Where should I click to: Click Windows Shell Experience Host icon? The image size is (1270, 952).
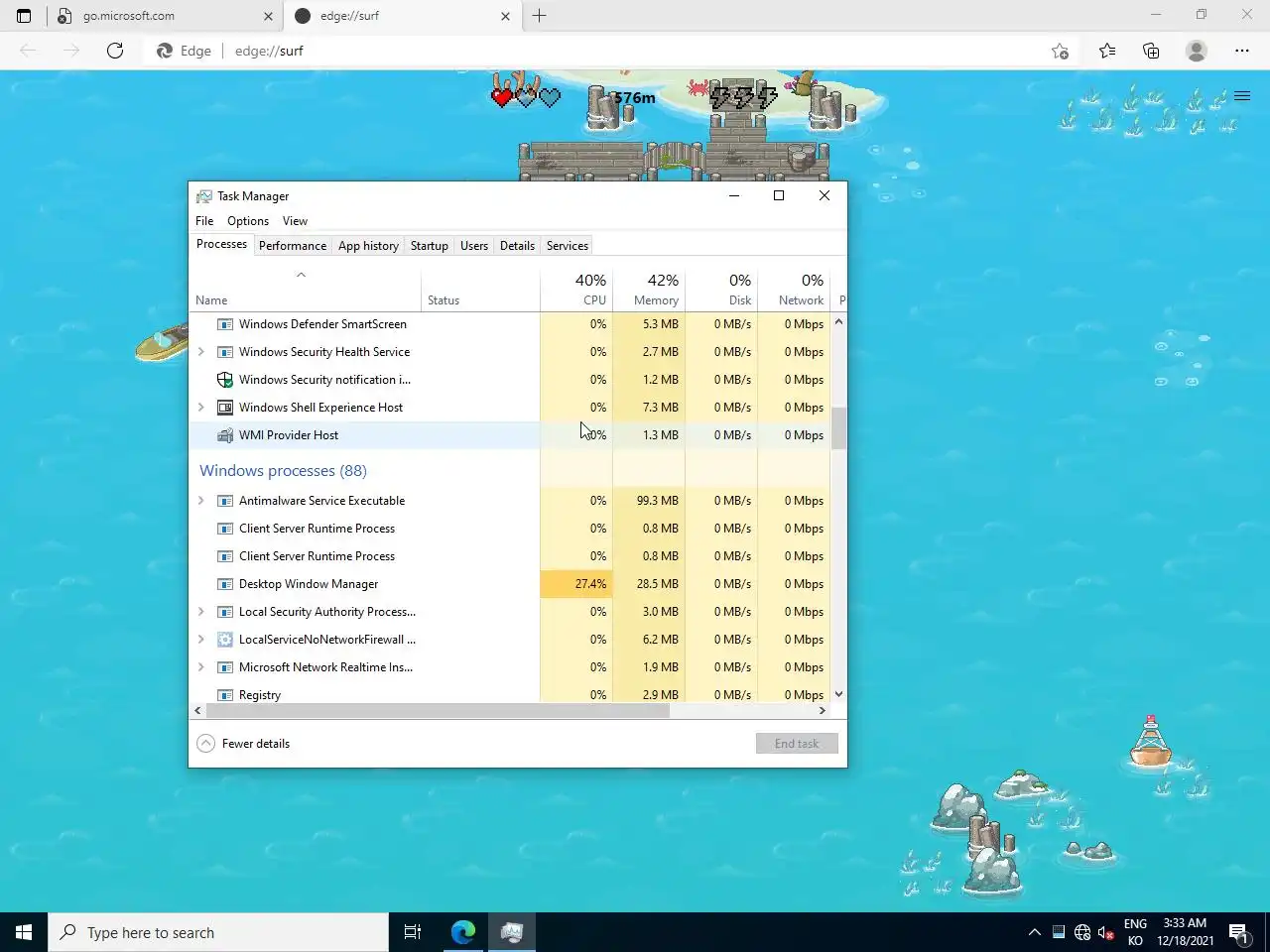click(225, 408)
